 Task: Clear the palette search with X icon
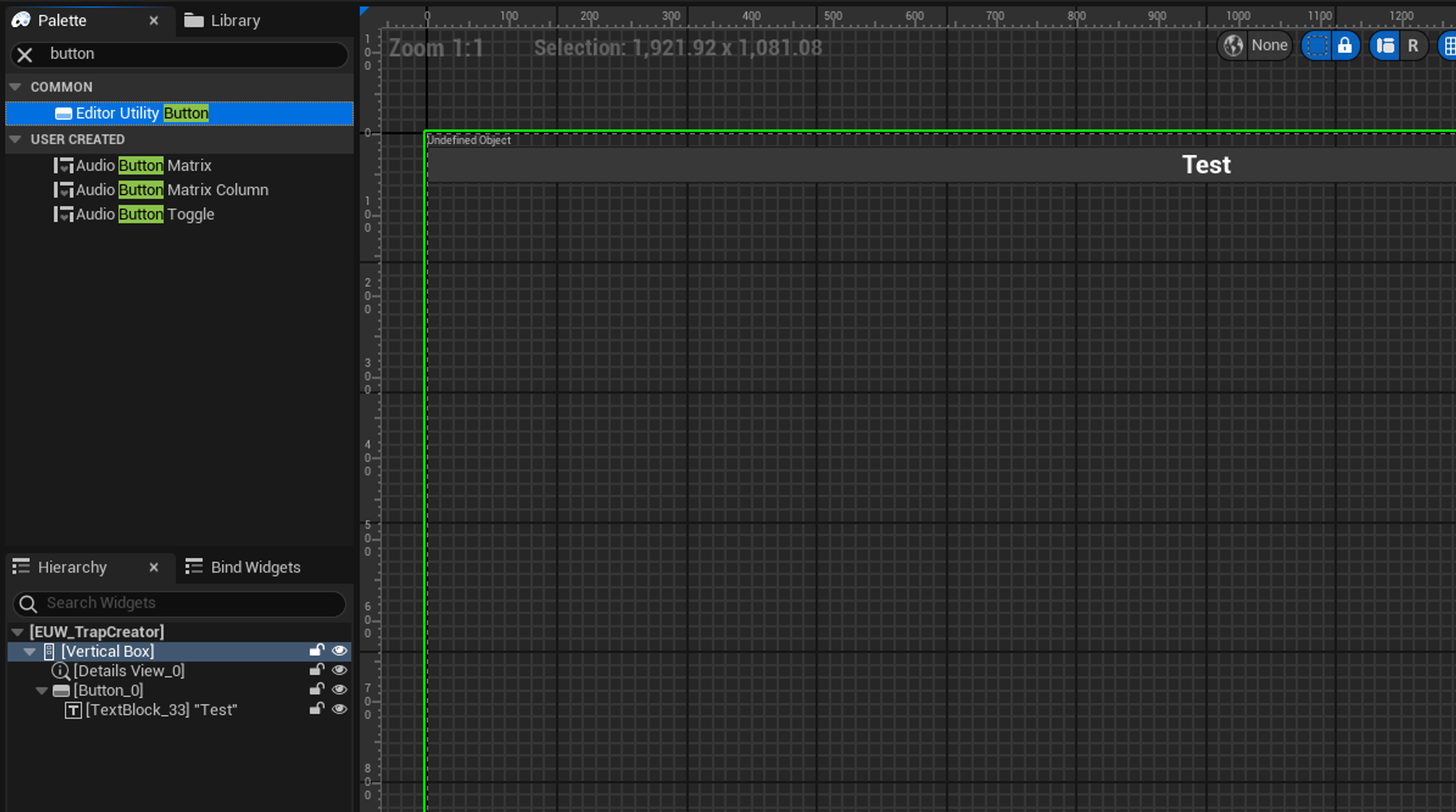point(25,55)
